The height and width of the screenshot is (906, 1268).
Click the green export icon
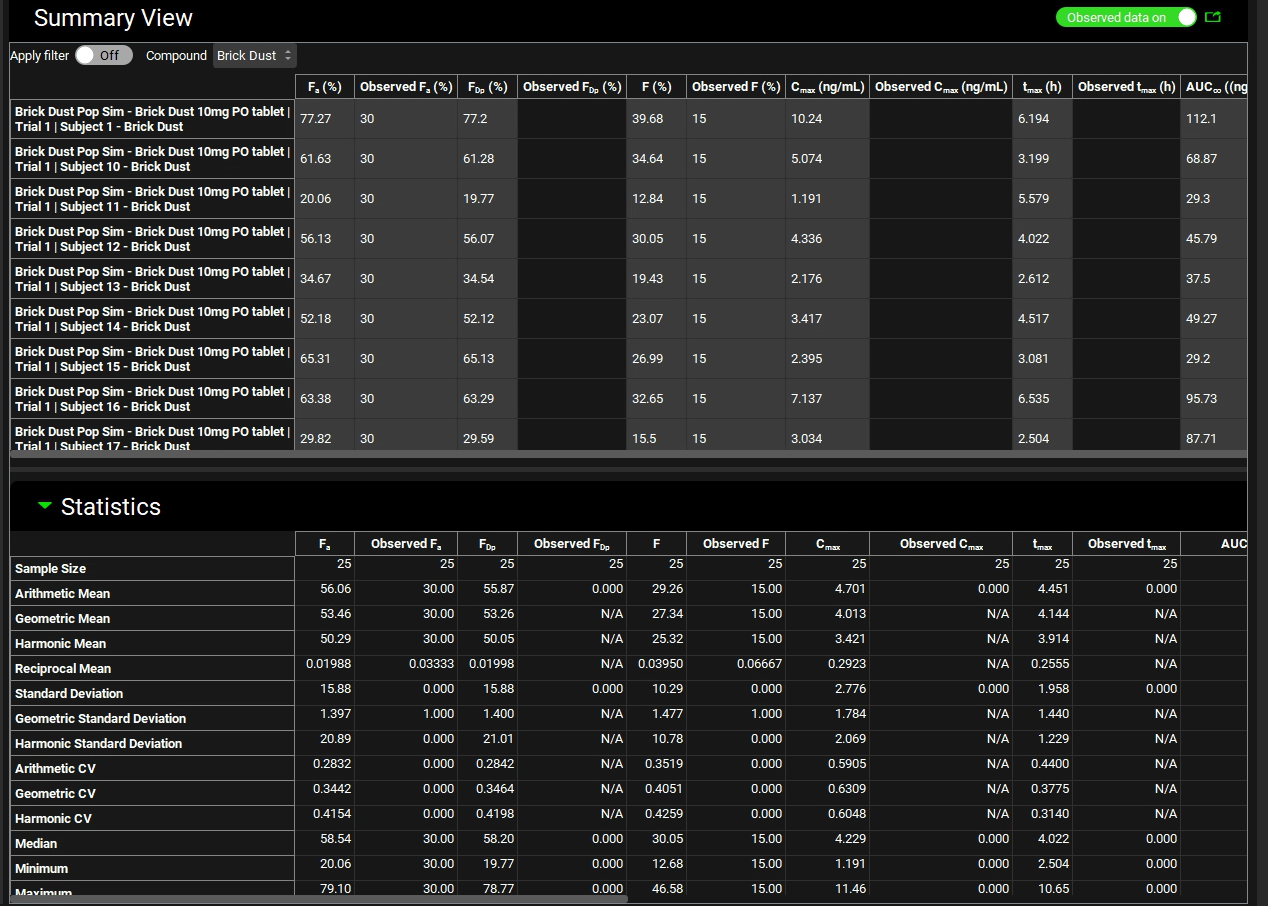(x=1213, y=17)
